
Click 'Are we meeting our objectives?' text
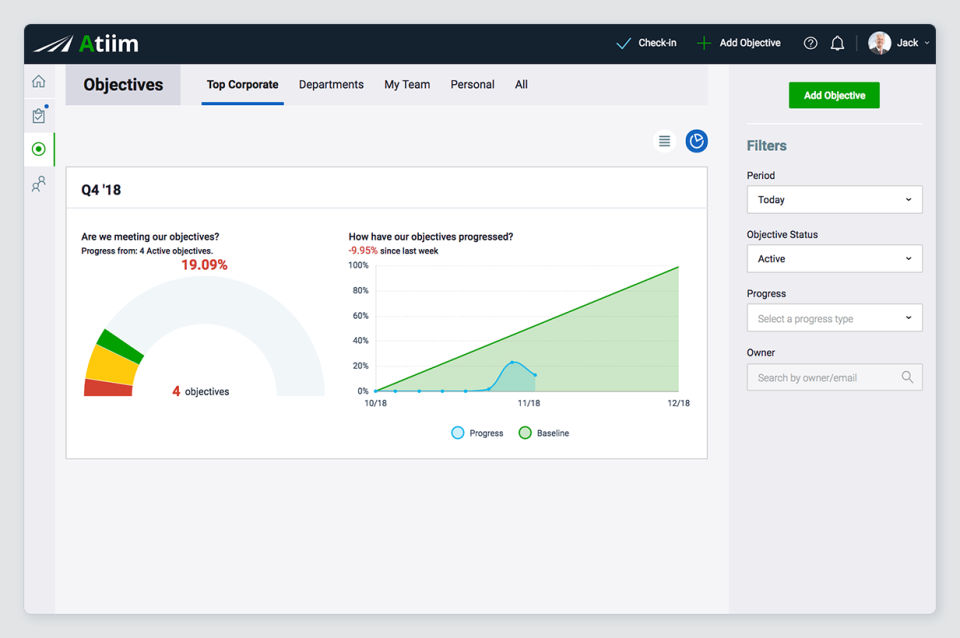point(150,237)
